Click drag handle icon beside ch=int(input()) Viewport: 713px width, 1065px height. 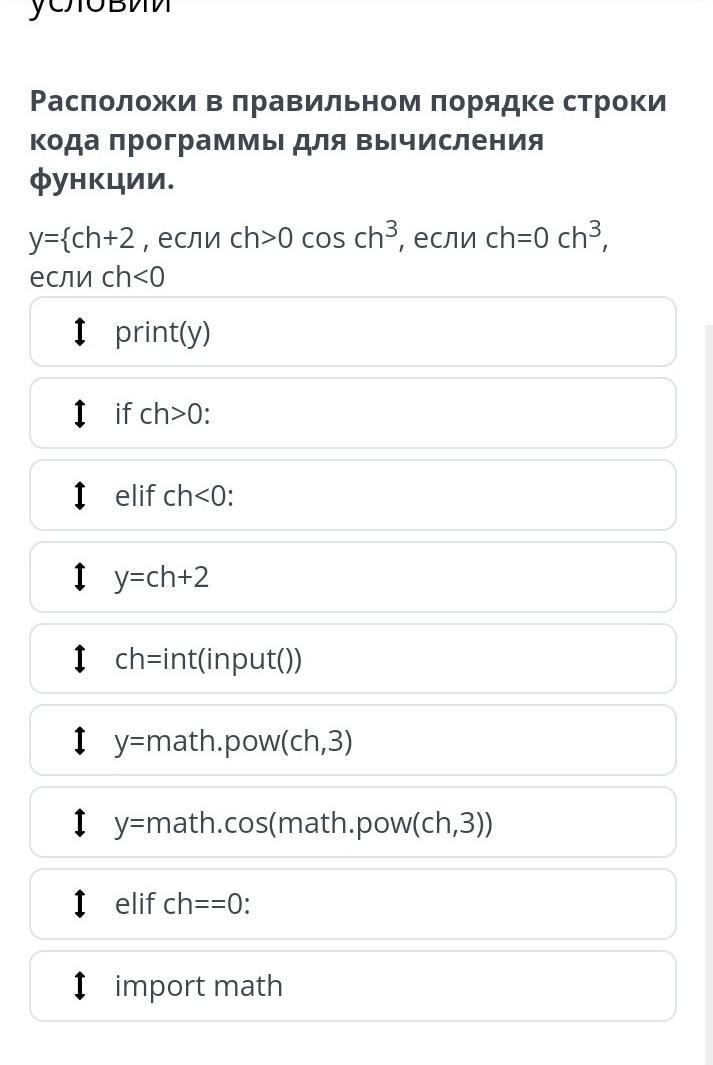coord(81,659)
